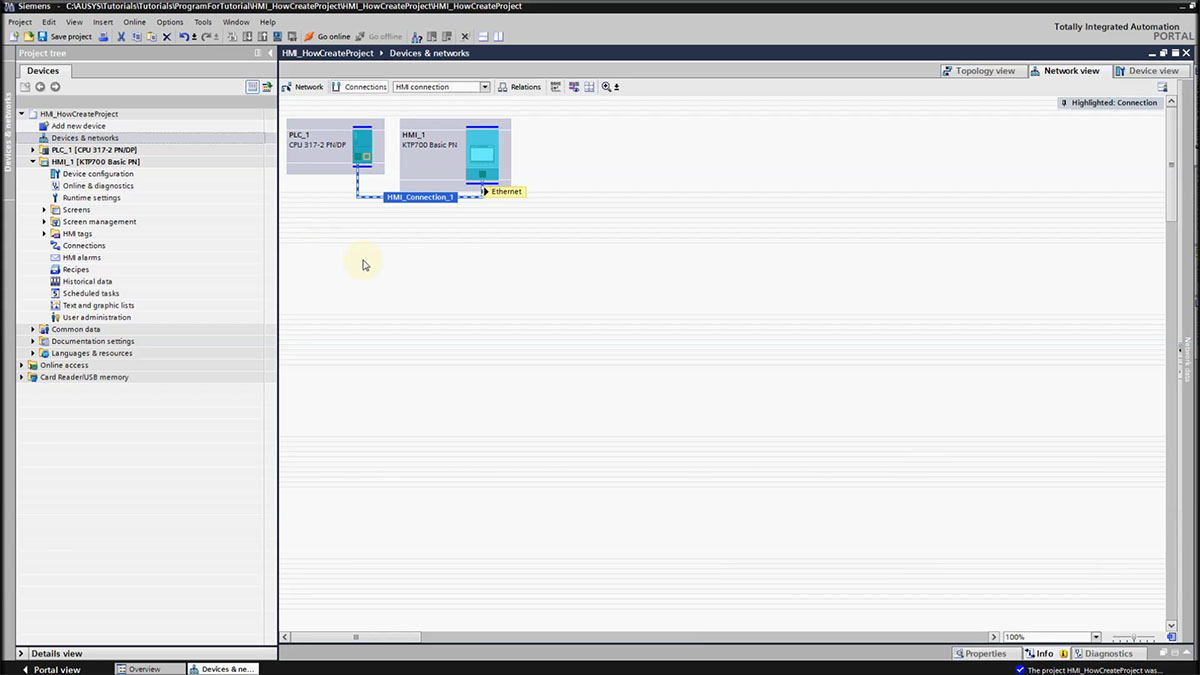Expand the Details view panel
Screen dimensions: 1200x675
tap(21, 653)
